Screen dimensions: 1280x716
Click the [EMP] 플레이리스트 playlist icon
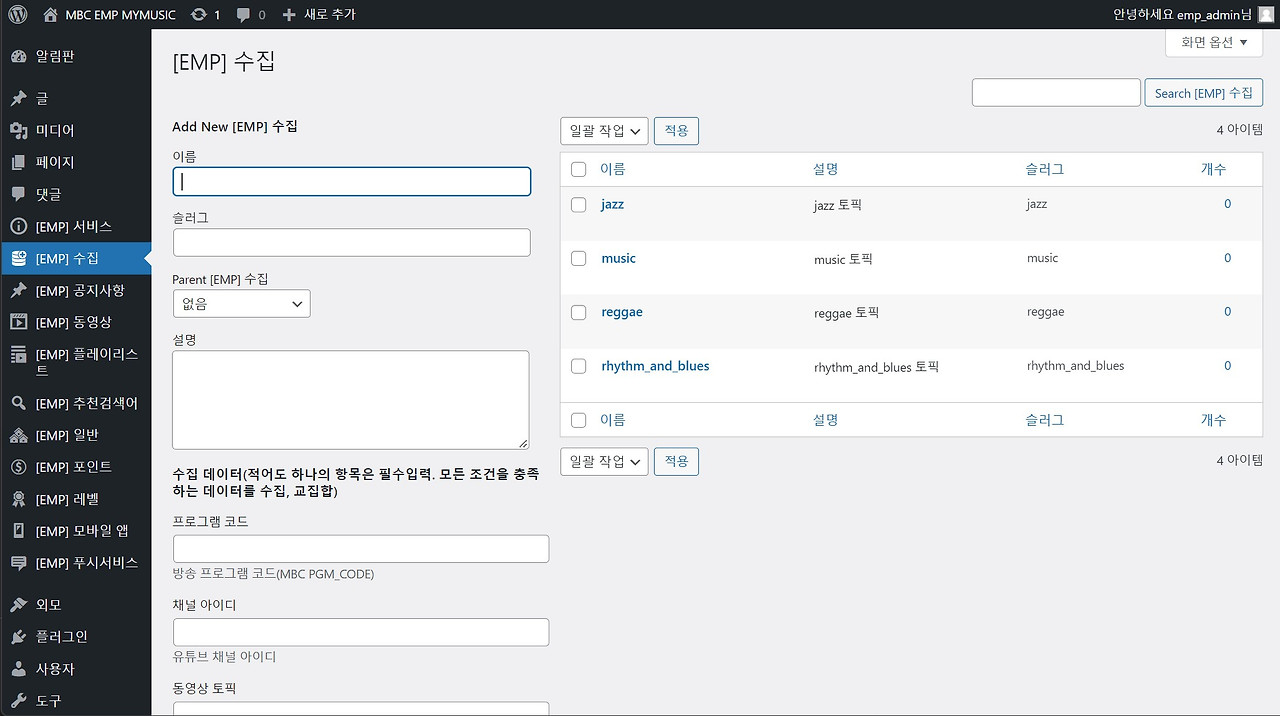point(18,354)
